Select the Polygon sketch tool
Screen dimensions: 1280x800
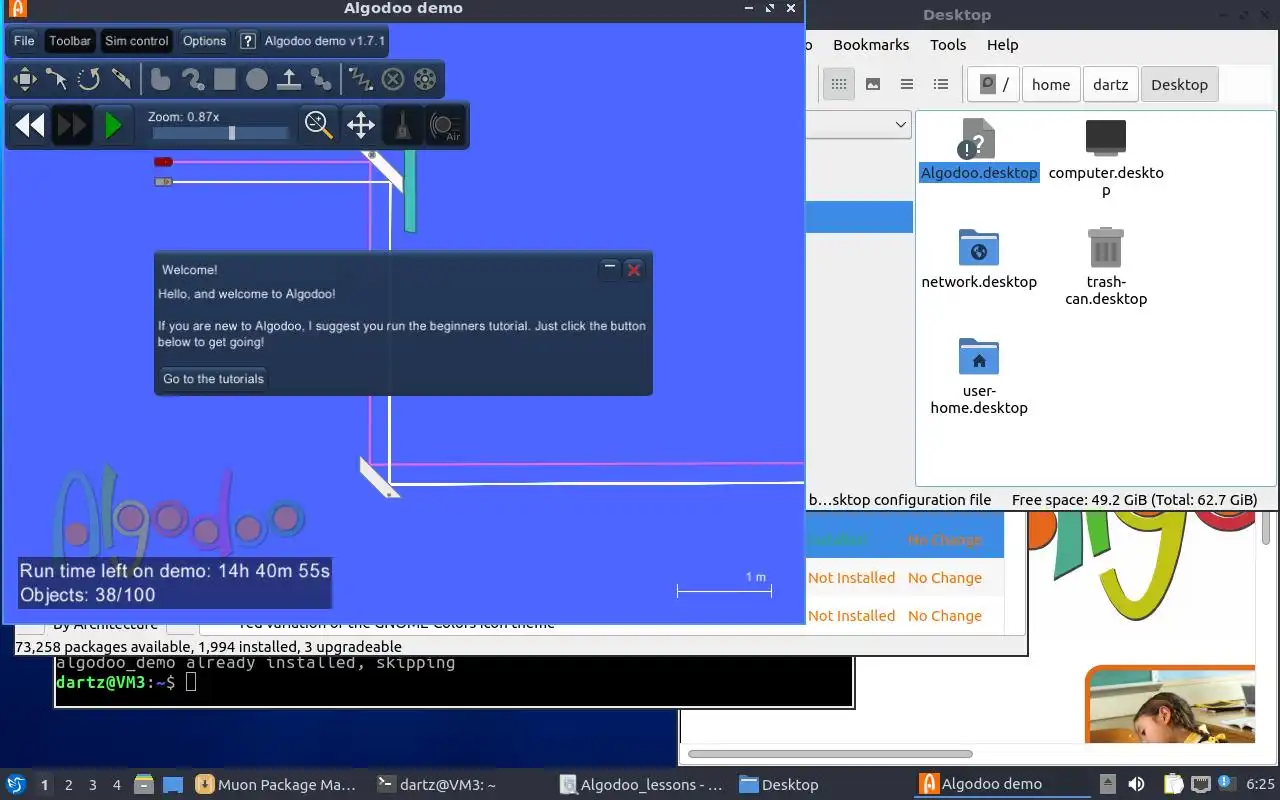pos(160,79)
